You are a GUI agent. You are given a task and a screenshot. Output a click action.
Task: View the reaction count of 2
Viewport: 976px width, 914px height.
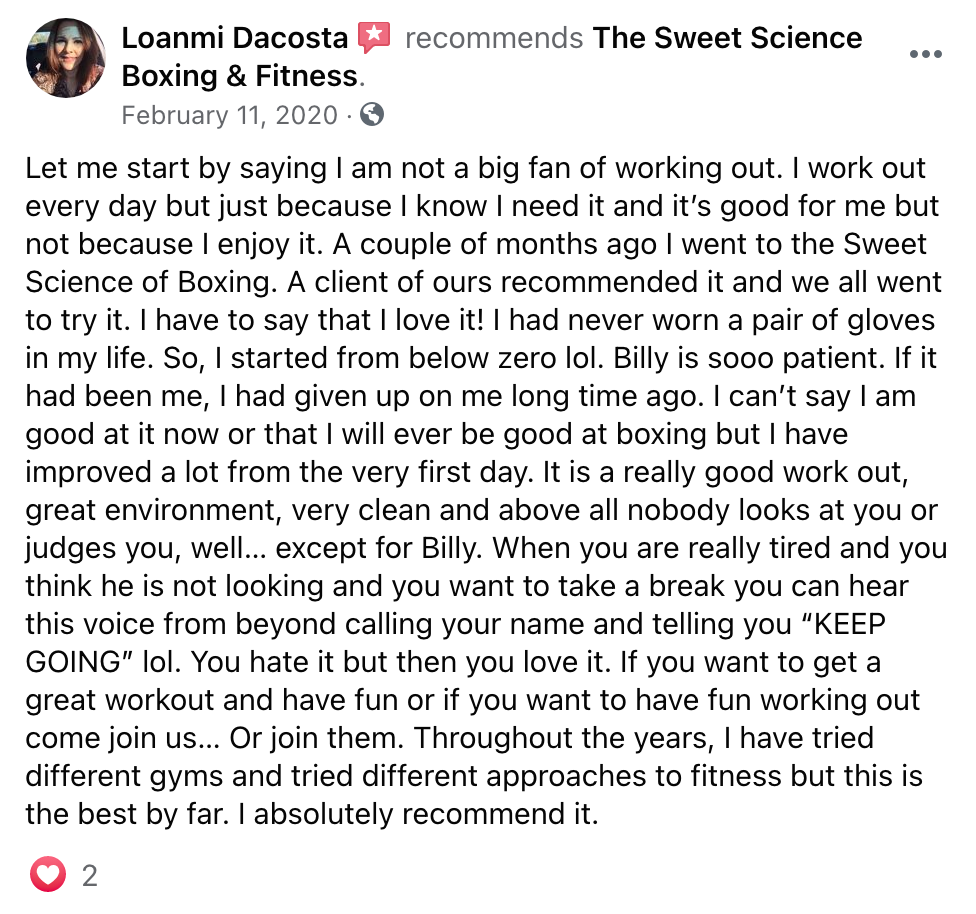pos(90,877)
